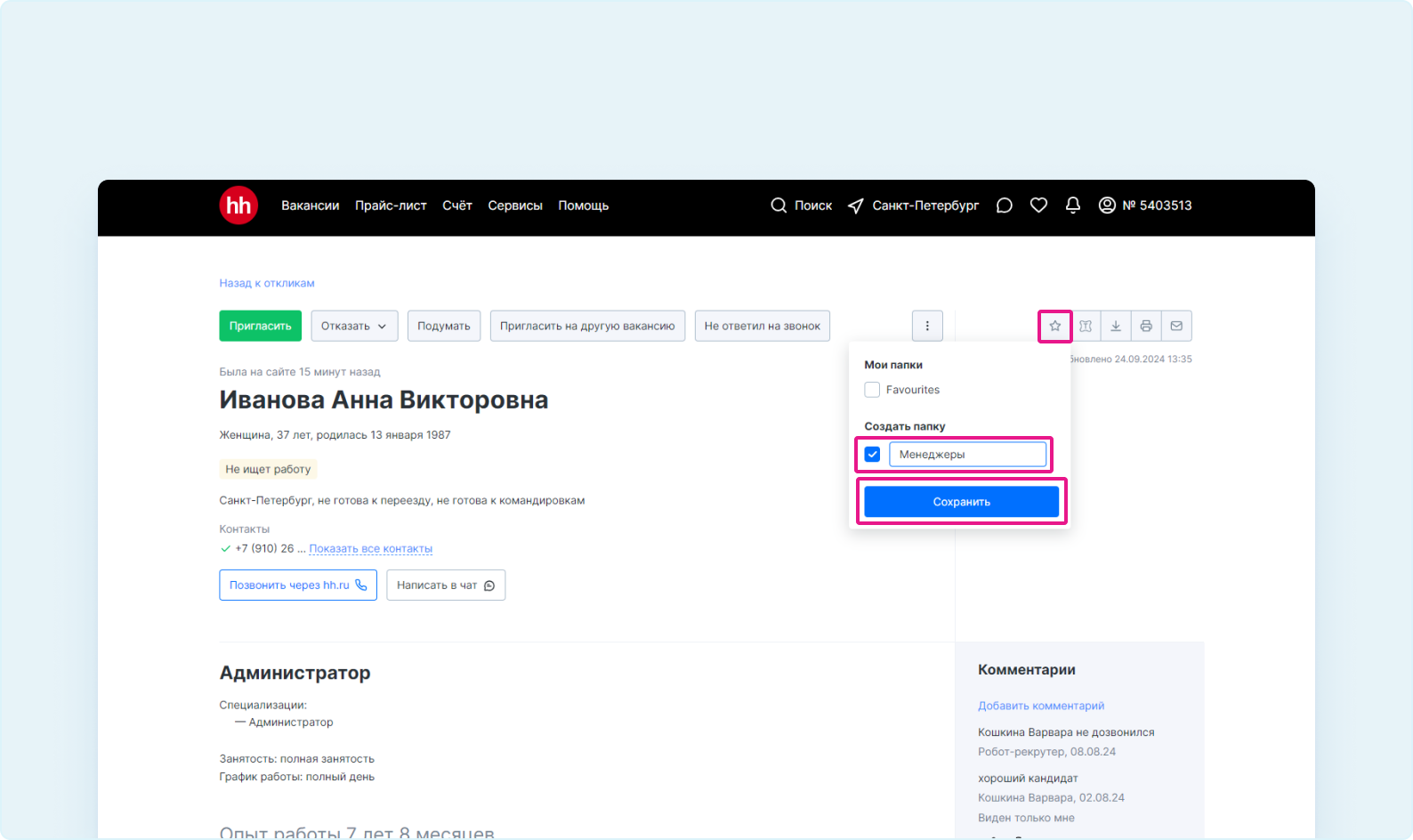Expand the Отказать dropdown
Image resolution: width=1413 pixels, height=840 pixels.
(354, 326)
